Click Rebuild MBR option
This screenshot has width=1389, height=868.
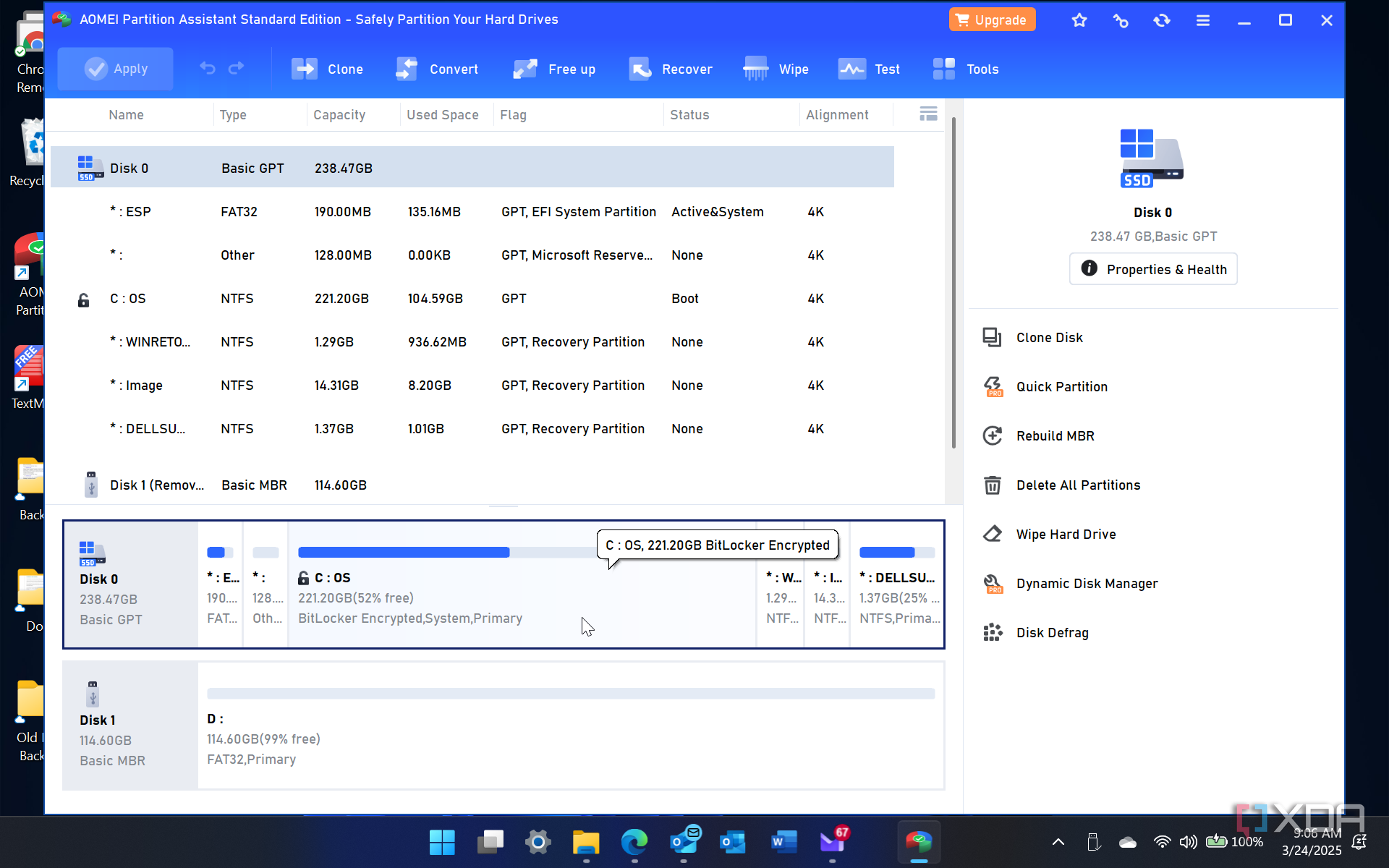click(x=1038, y=436)
